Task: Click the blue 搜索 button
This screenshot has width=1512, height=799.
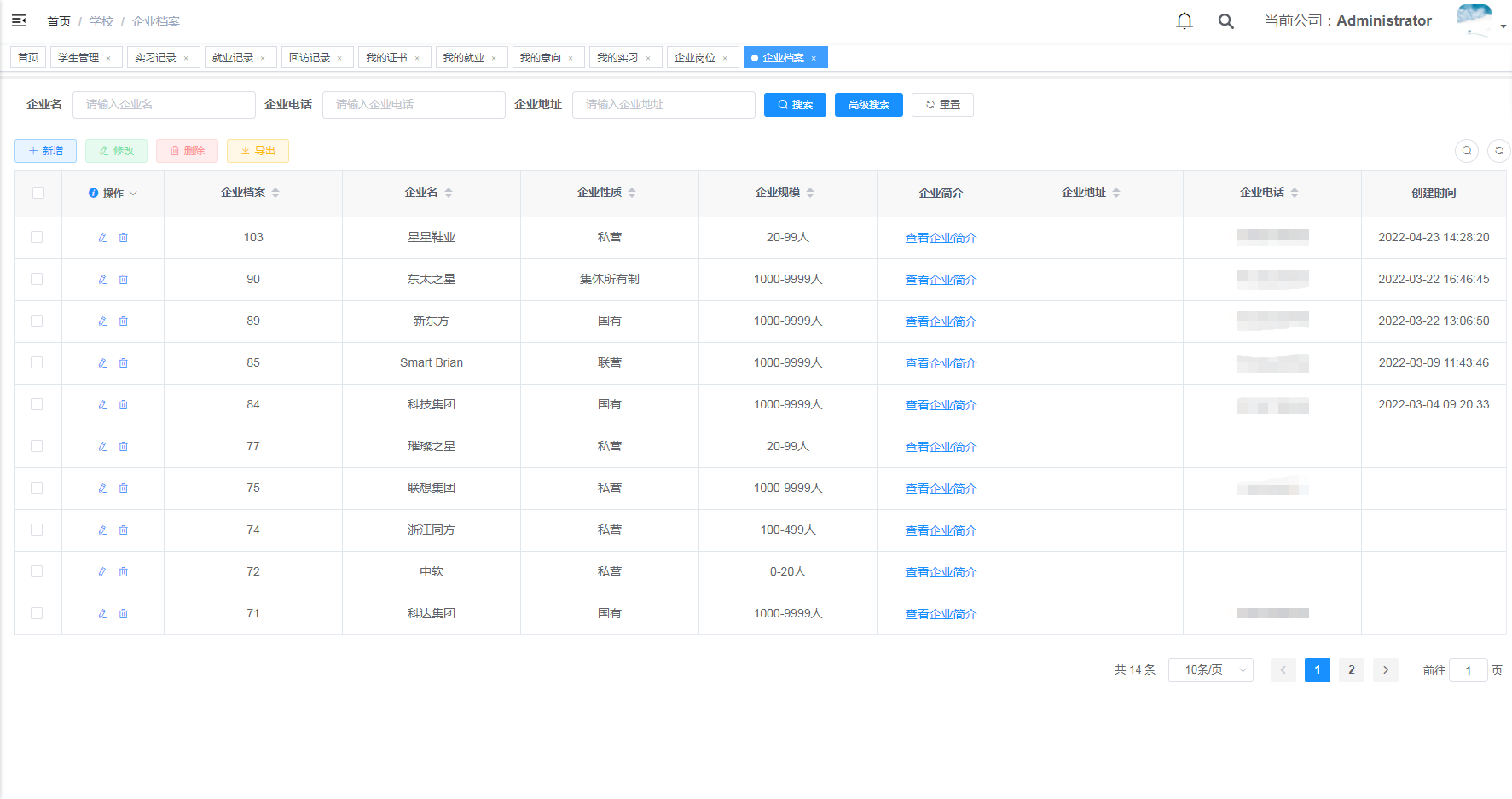Action: 795,105
